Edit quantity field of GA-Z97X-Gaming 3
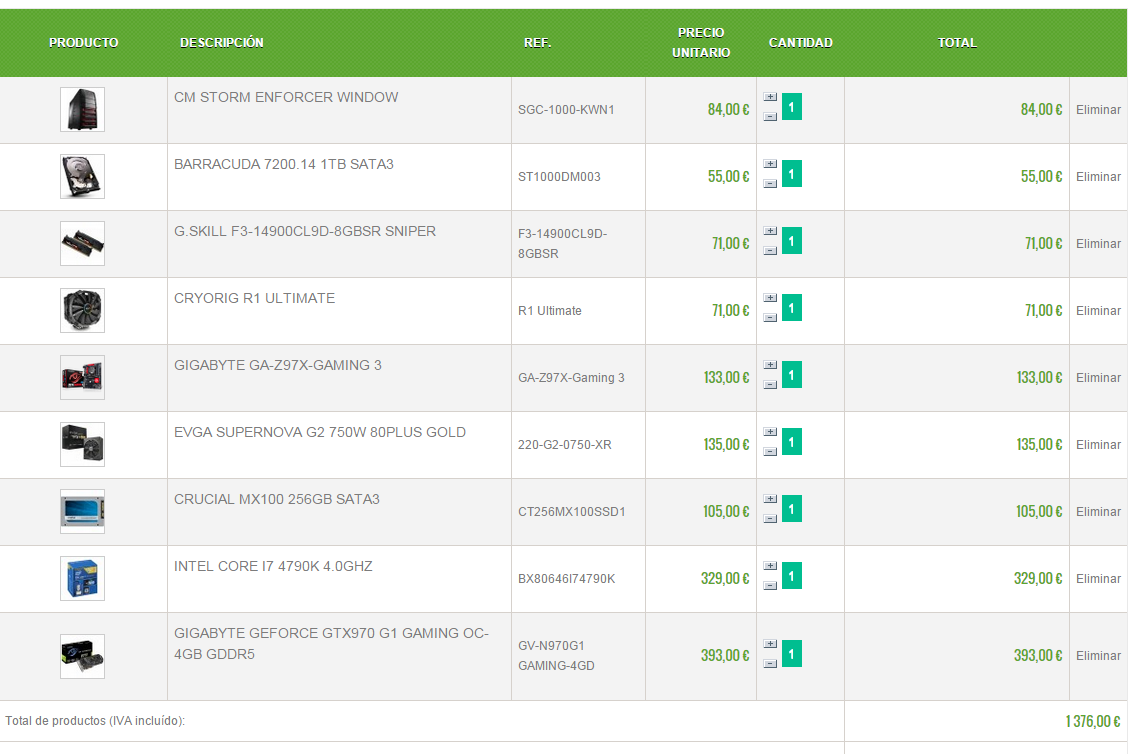Screen dimensions: 1145x754 click(792, 375)
